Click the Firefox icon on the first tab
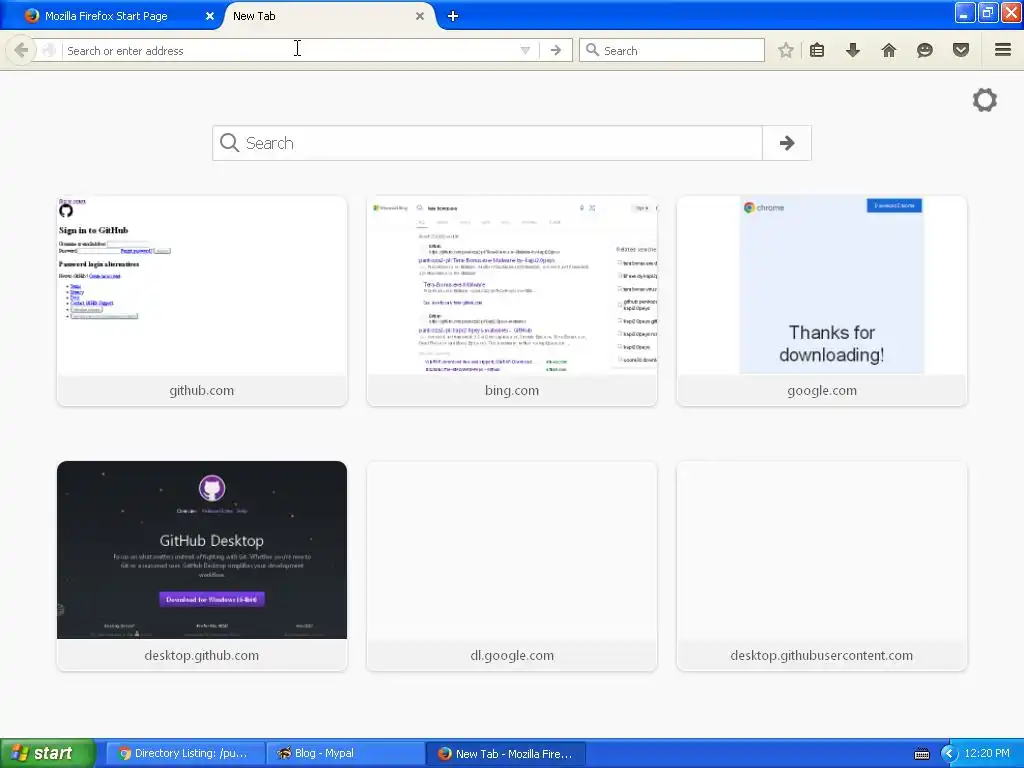 (32, 16)
